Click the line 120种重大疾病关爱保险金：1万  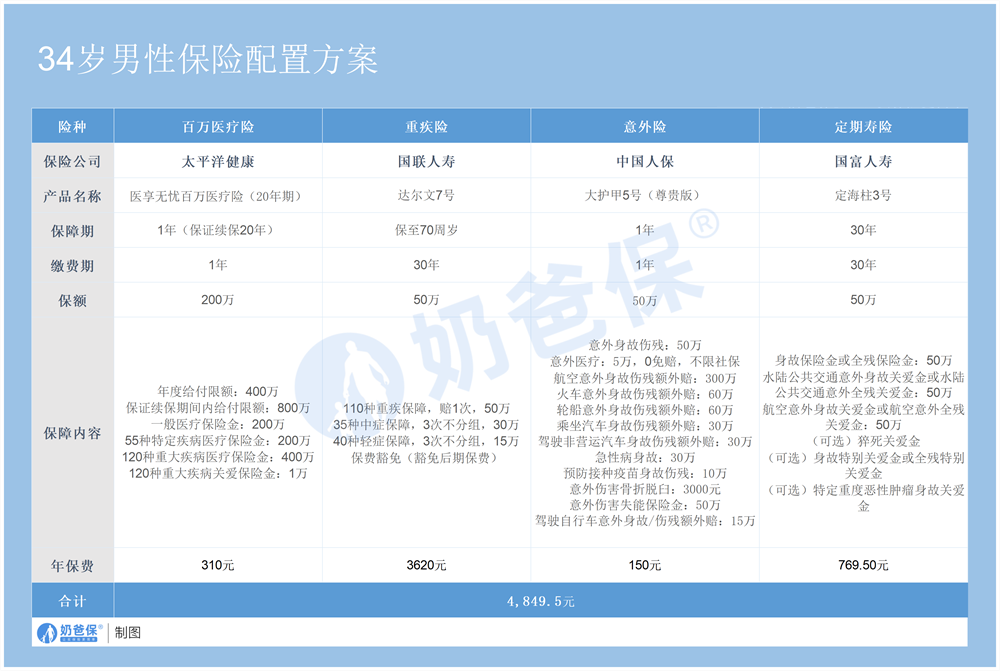(218, 473)
